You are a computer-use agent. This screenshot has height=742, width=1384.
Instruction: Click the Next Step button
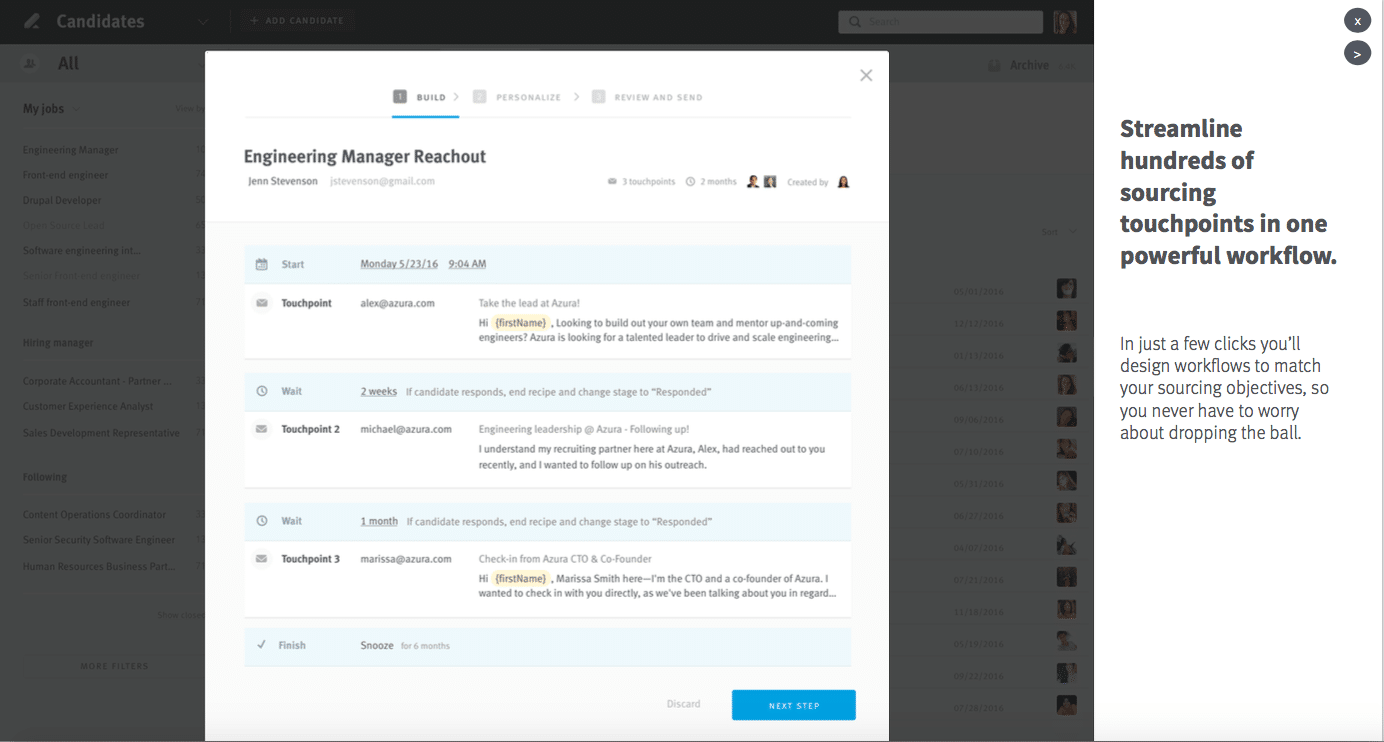pyautogui.click(x=794, y=705)
